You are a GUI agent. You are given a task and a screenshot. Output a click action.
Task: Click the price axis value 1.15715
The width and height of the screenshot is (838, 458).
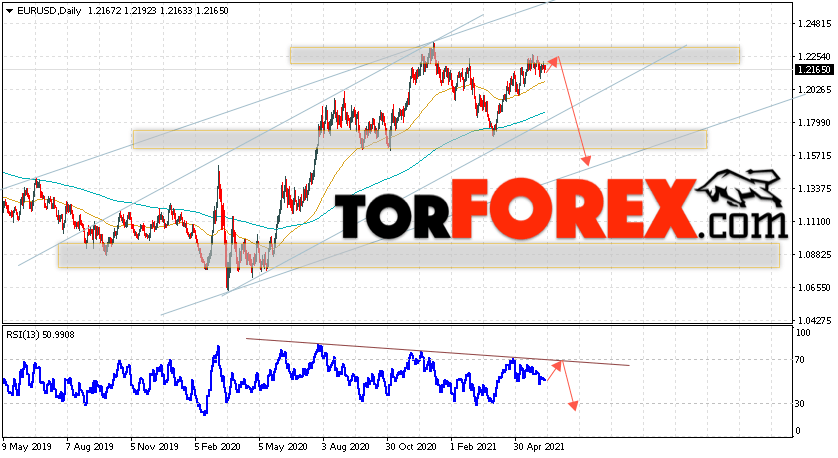pos(814,156)
